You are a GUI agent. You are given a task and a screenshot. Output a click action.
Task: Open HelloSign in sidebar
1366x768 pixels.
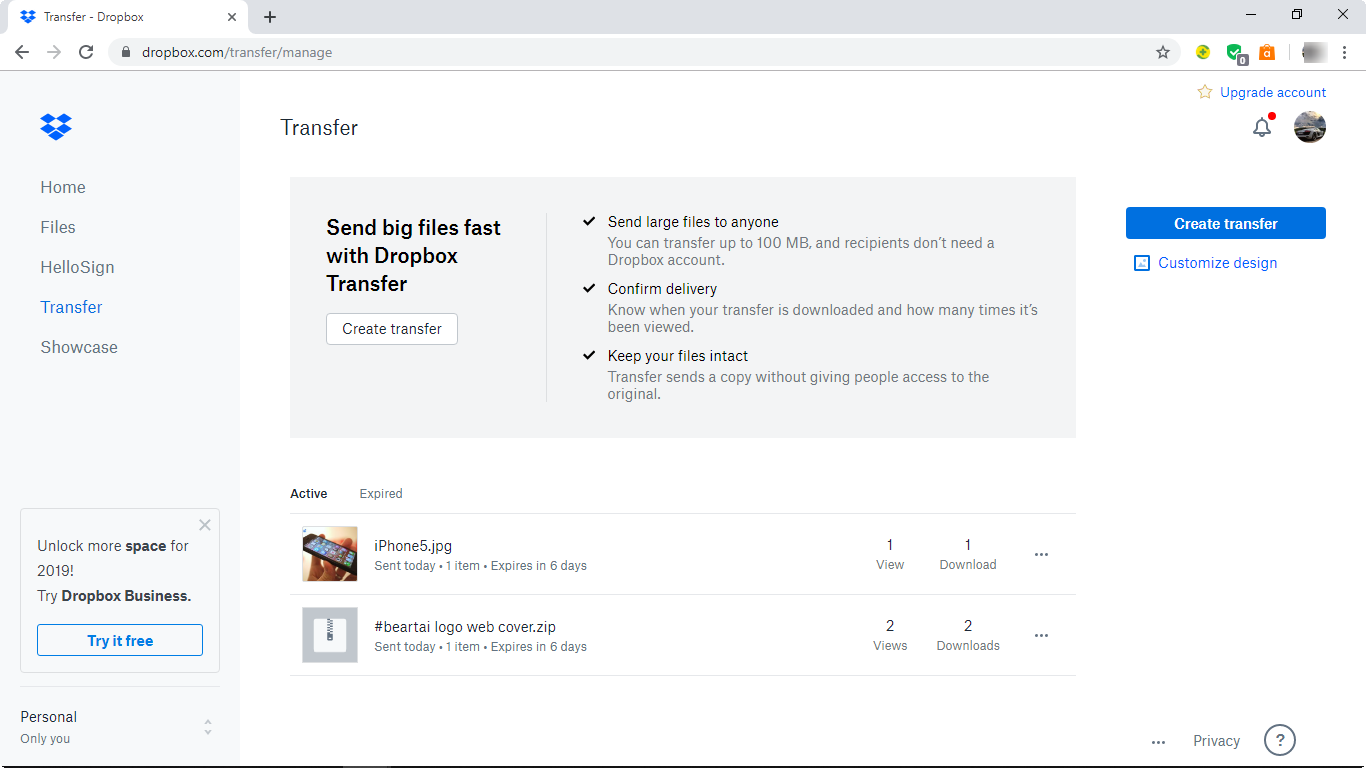pyautogui.click(x=77, y=267)
